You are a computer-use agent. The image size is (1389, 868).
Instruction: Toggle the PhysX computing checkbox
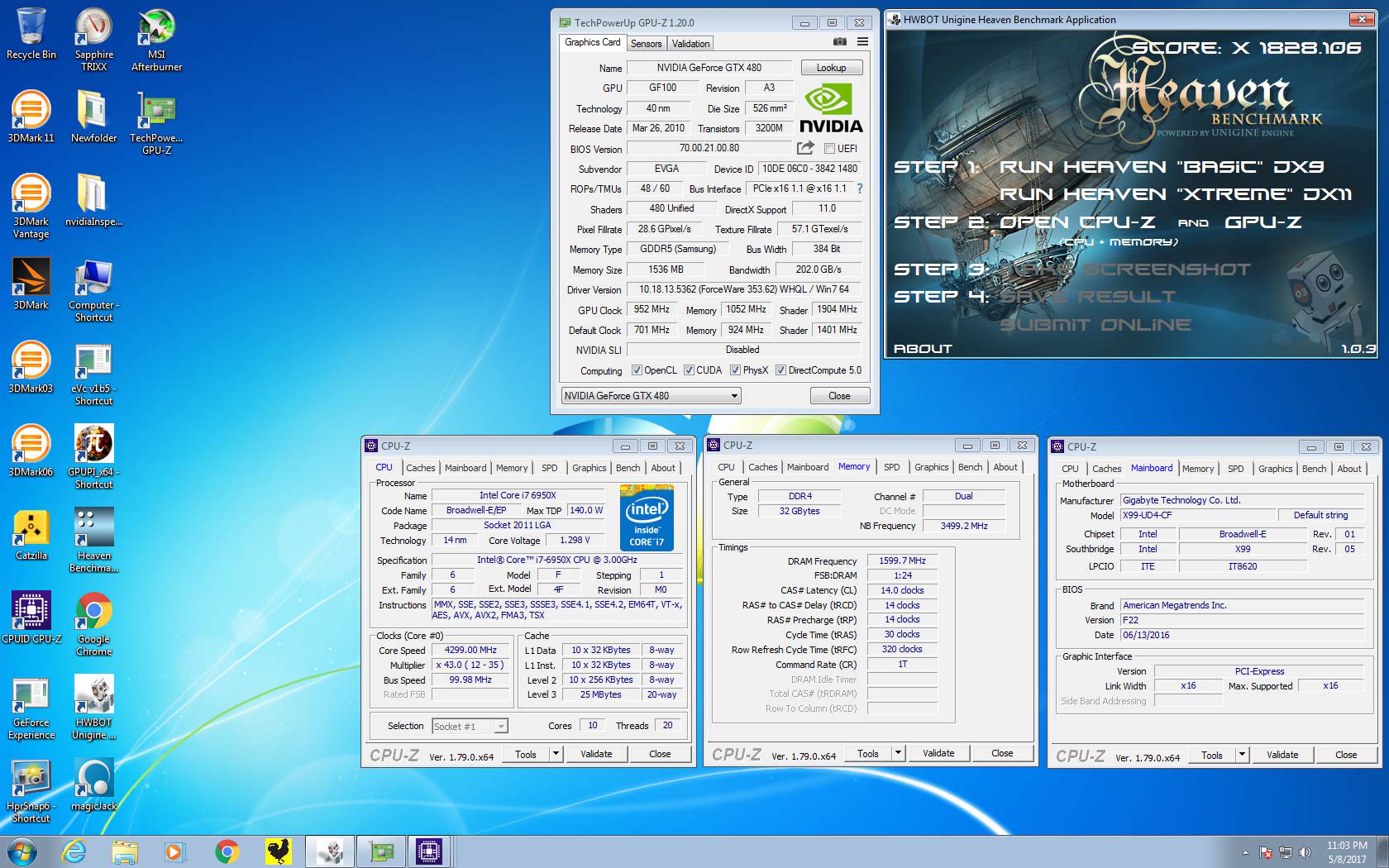point(735,370)
